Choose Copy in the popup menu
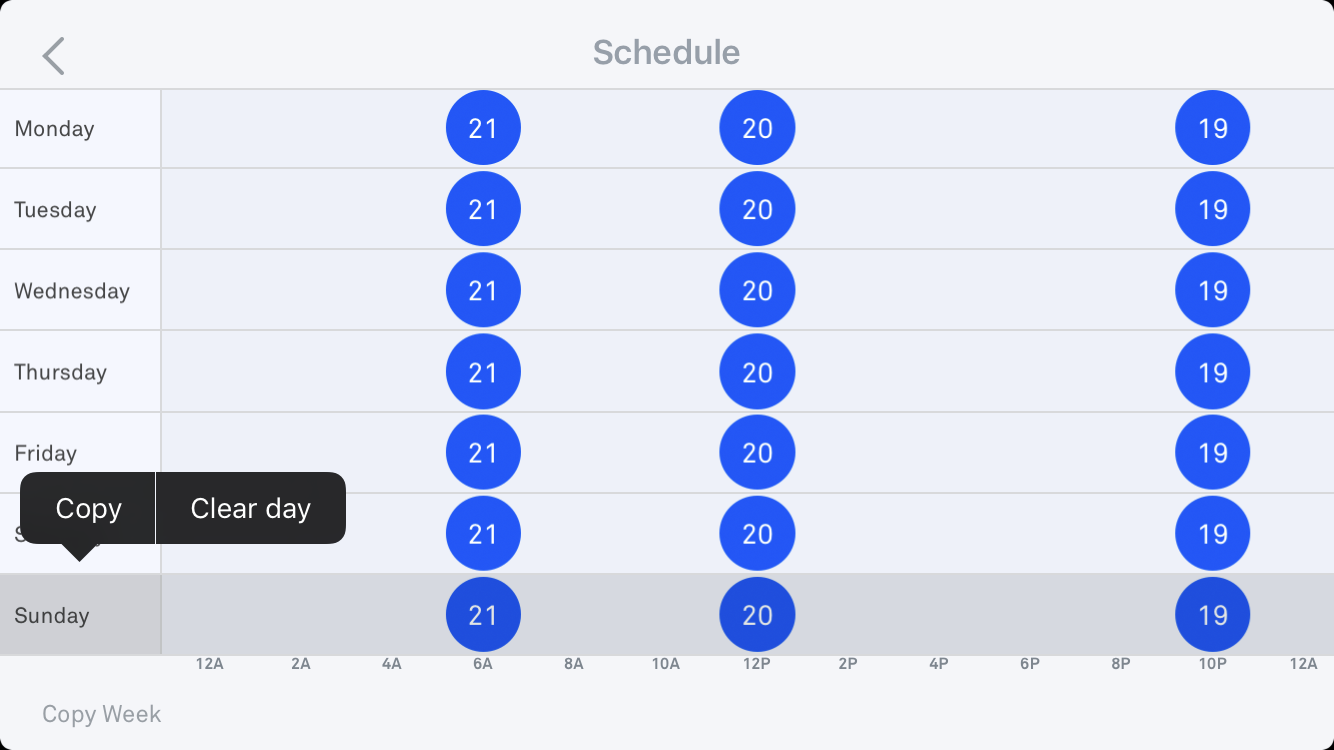Image resolution: width=1334 pixels, height=750 pixels. tap(88, 508)
